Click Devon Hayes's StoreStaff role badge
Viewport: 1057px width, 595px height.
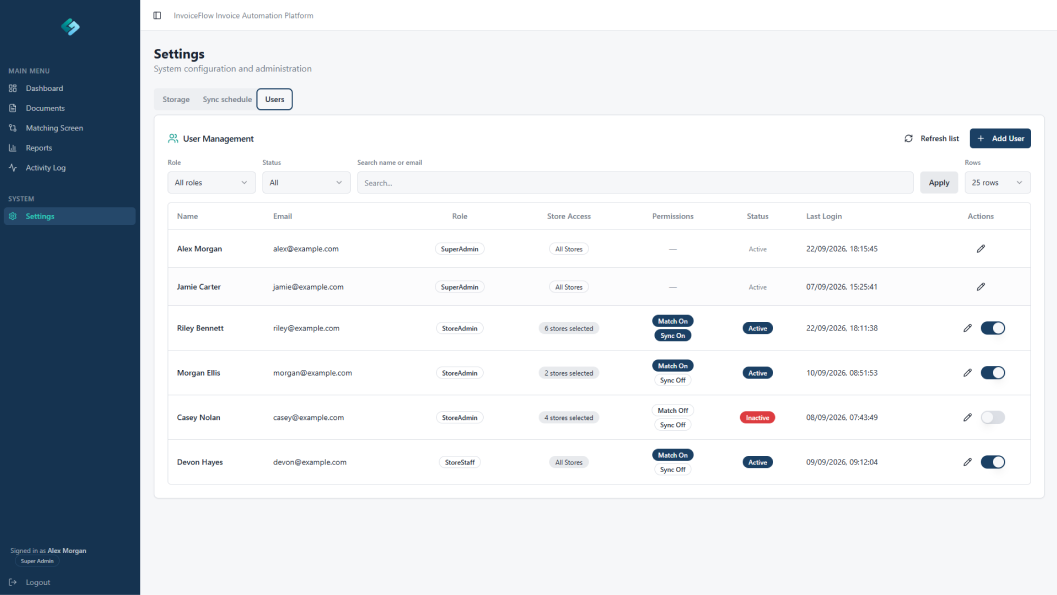tap(460, 462)
